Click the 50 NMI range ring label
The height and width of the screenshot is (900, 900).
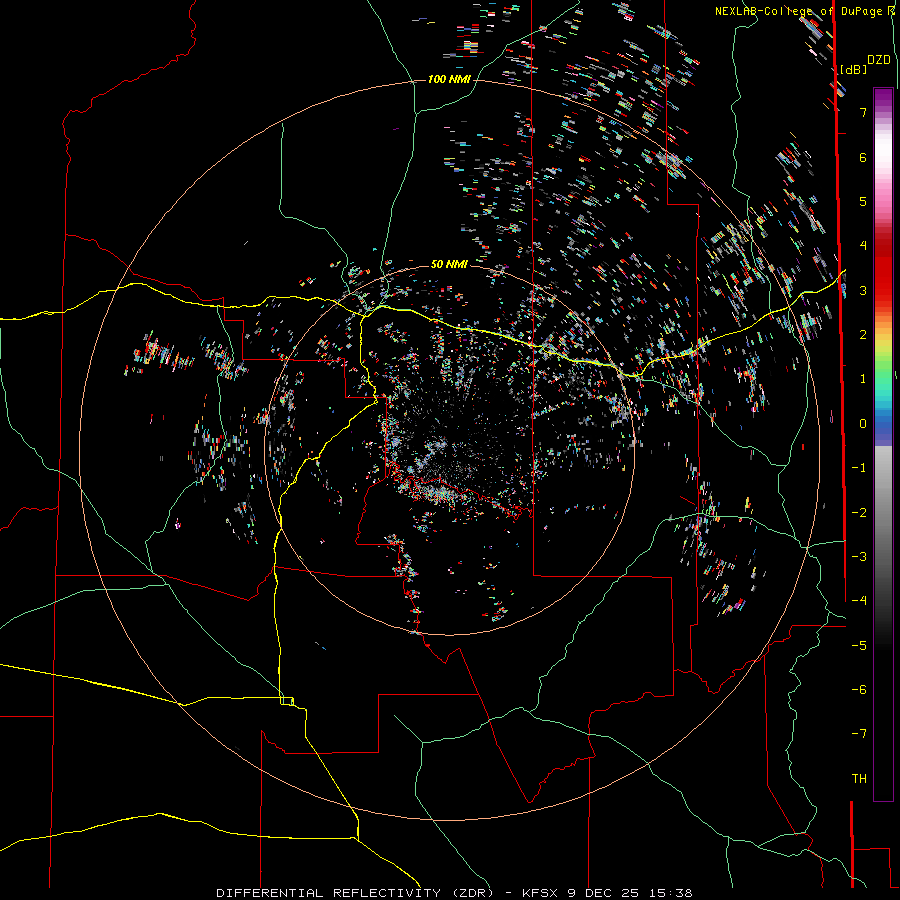pyautogui.click(x=449, y=265)
